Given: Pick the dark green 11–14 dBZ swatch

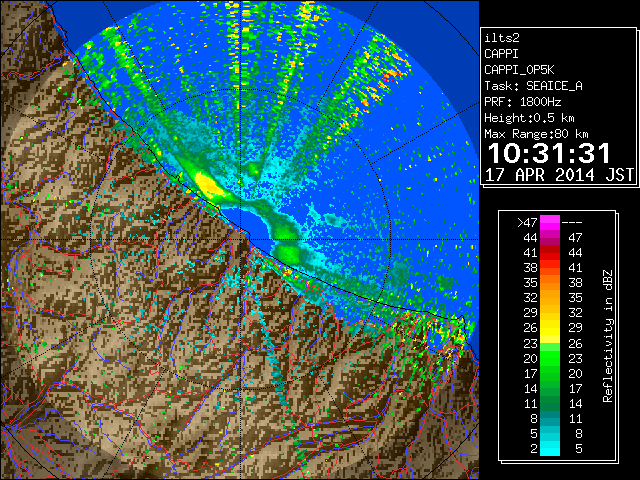Looking at the screenshot, I should click(550, 403).
